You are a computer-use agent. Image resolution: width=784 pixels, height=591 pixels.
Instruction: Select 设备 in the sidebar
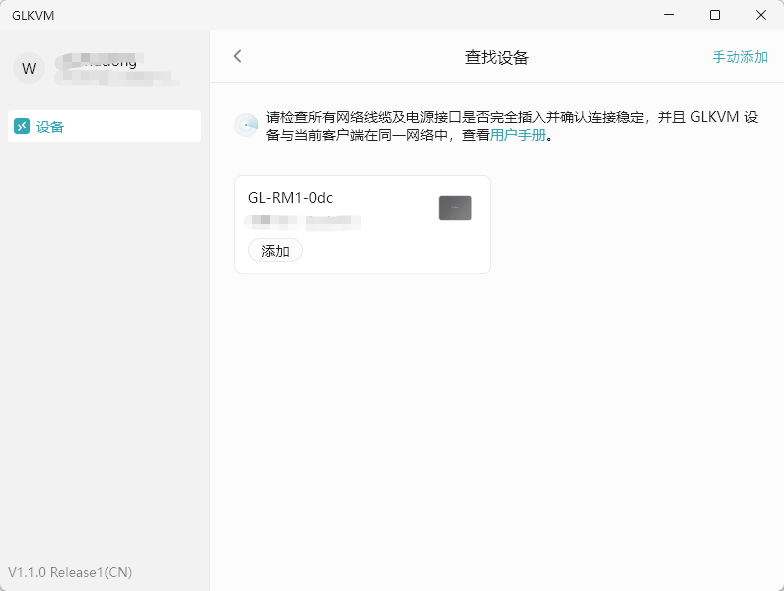point(104,126)
